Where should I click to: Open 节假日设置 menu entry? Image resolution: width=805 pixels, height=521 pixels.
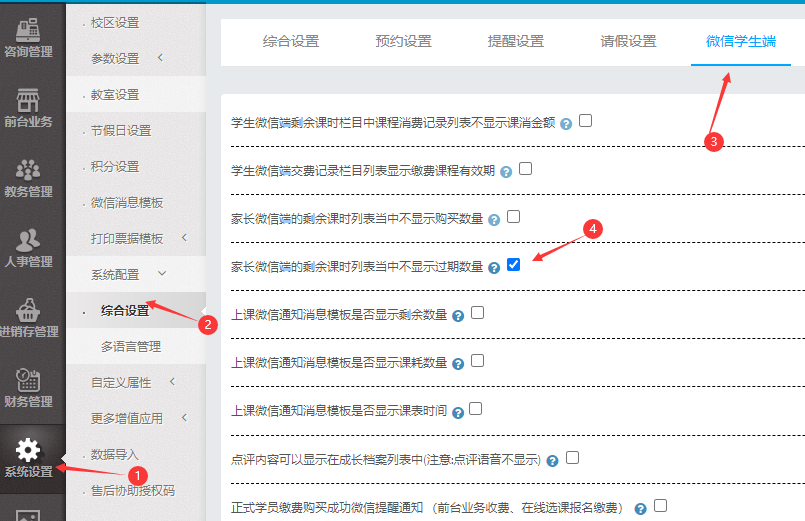pyautogui.click(x=121, y=131)
